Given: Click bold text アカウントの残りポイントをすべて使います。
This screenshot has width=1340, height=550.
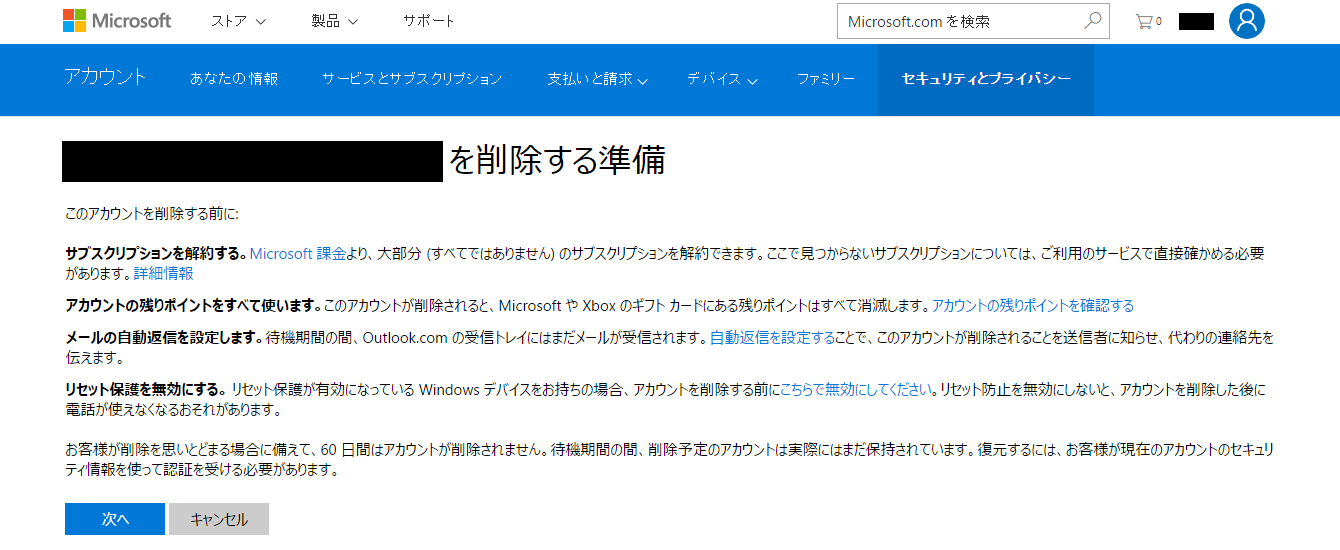Looking at the screenshot, I should tap(193, 306).
